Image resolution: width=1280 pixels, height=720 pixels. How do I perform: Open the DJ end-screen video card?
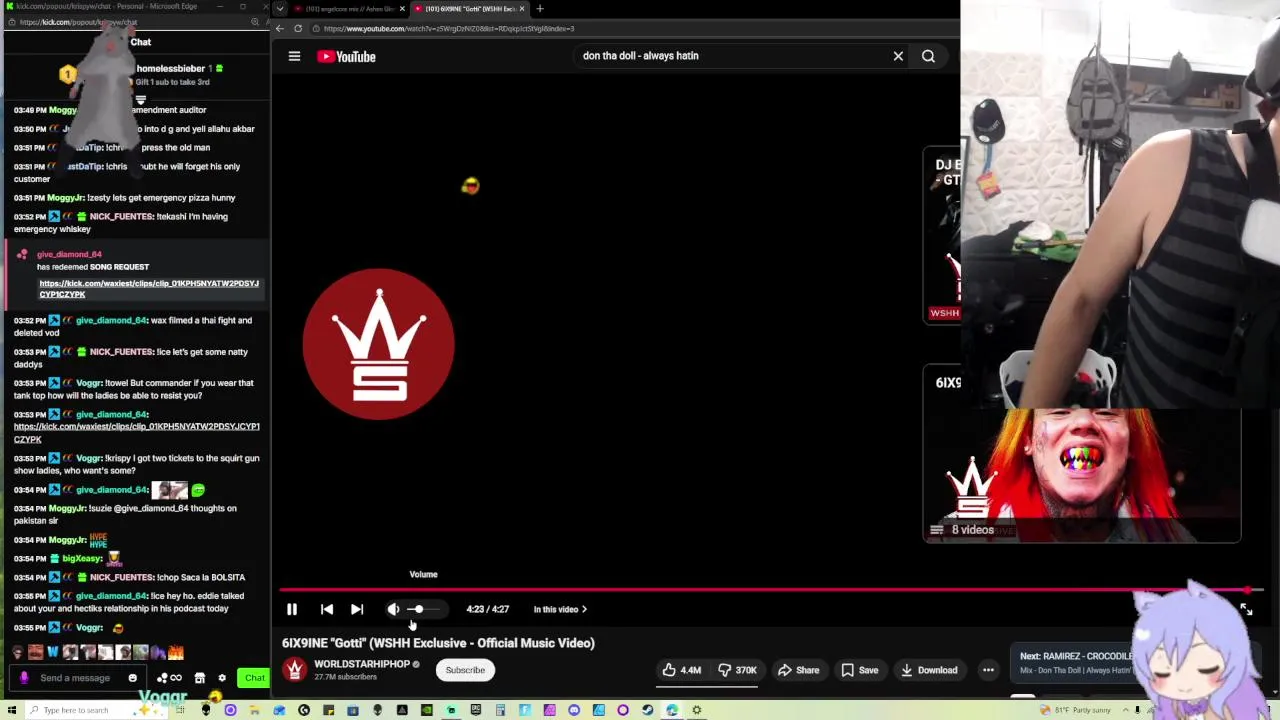click(942, 236)
